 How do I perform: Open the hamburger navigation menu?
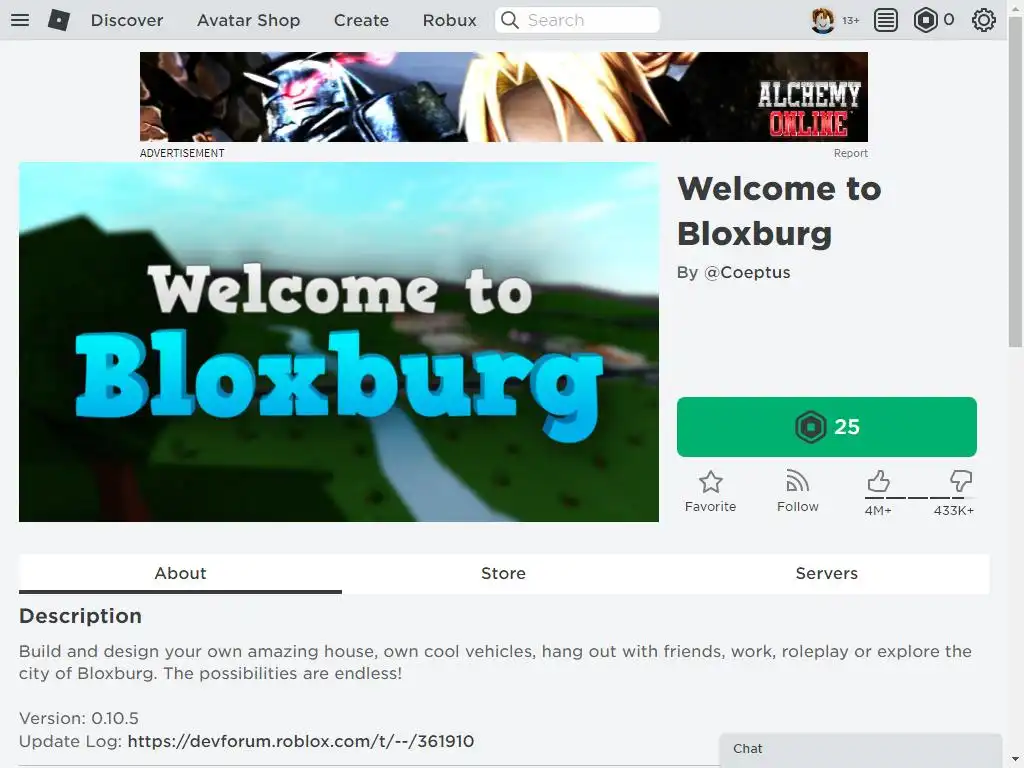[x=20, y=20]
